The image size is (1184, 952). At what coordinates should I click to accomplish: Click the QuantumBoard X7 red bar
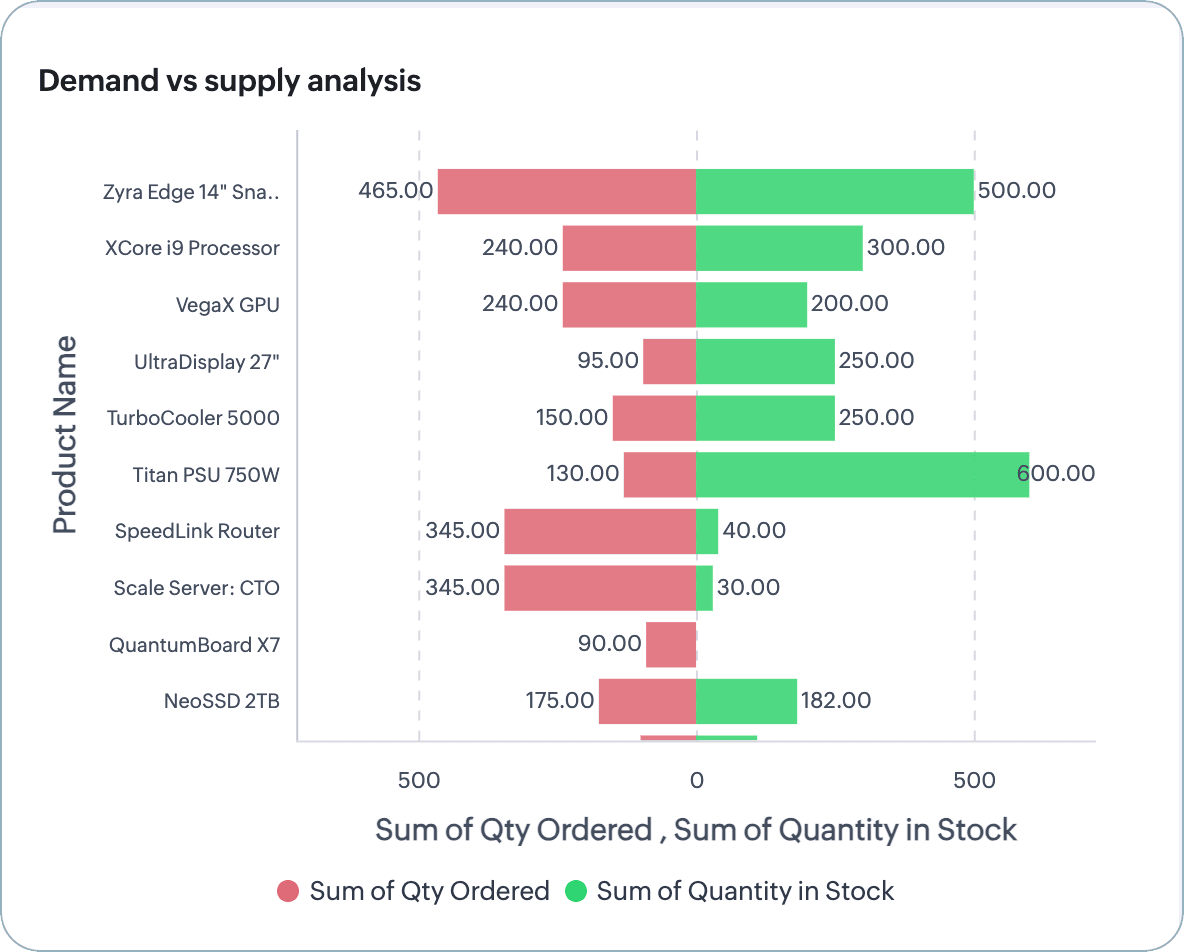[670, 645]
